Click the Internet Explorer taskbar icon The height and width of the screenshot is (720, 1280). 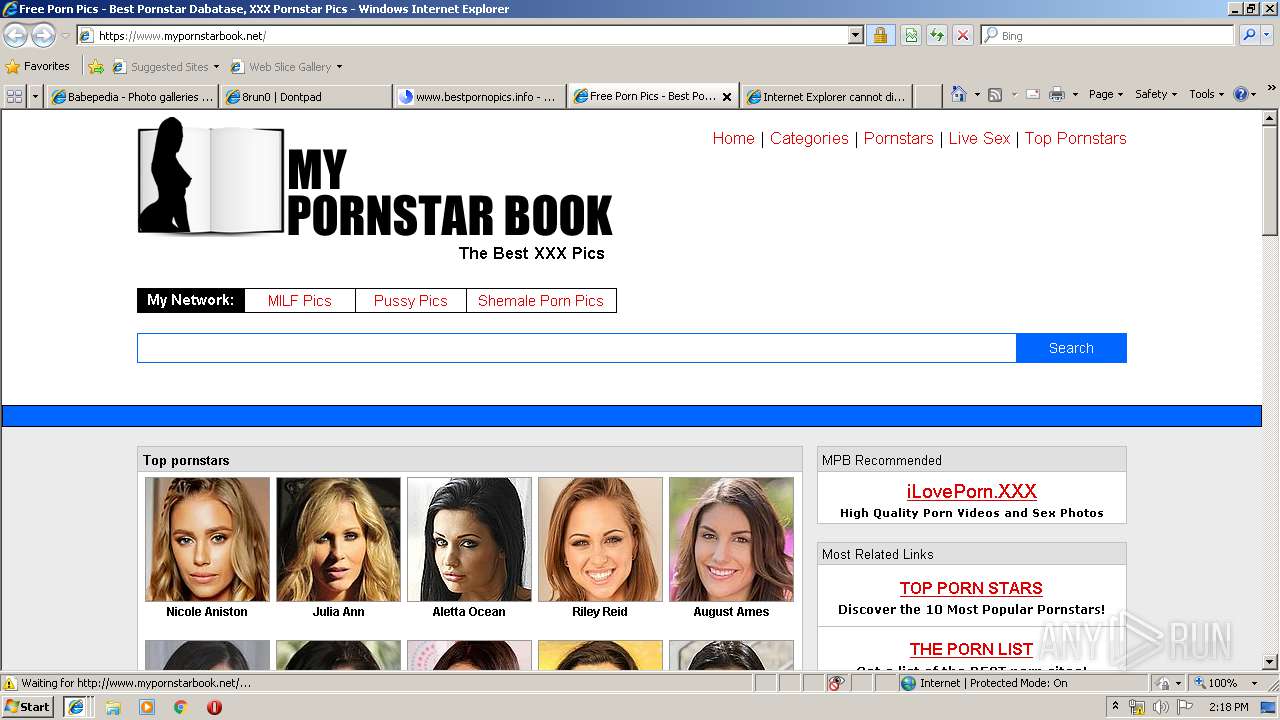click(75, 707)
